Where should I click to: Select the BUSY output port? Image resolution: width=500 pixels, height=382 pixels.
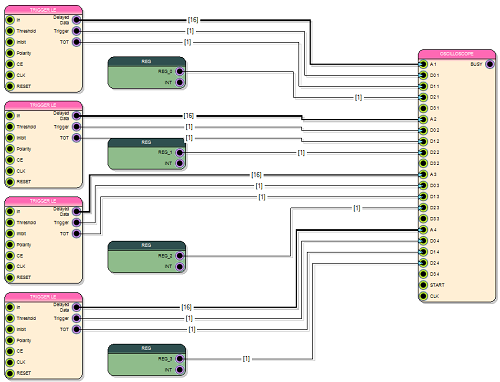(x=490, y=64)
